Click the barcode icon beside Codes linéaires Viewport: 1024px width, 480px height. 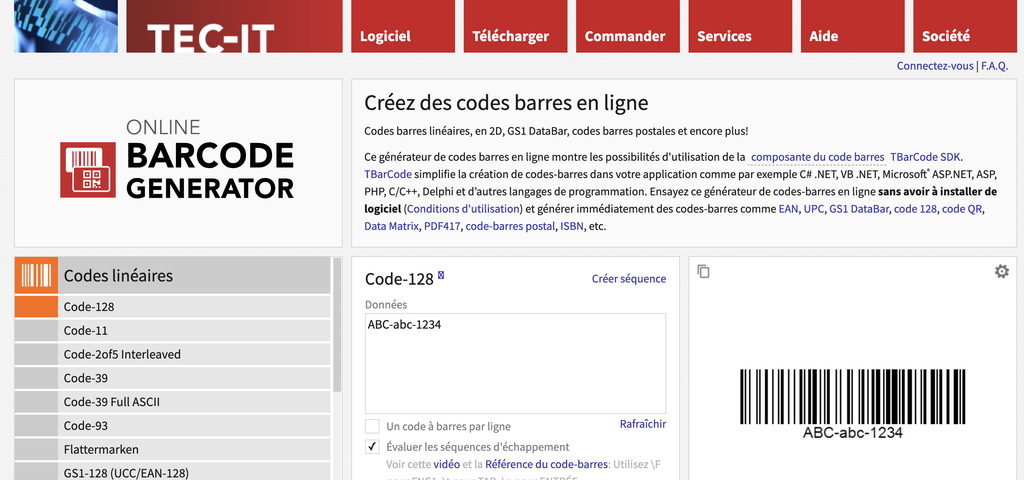(36, 275)
